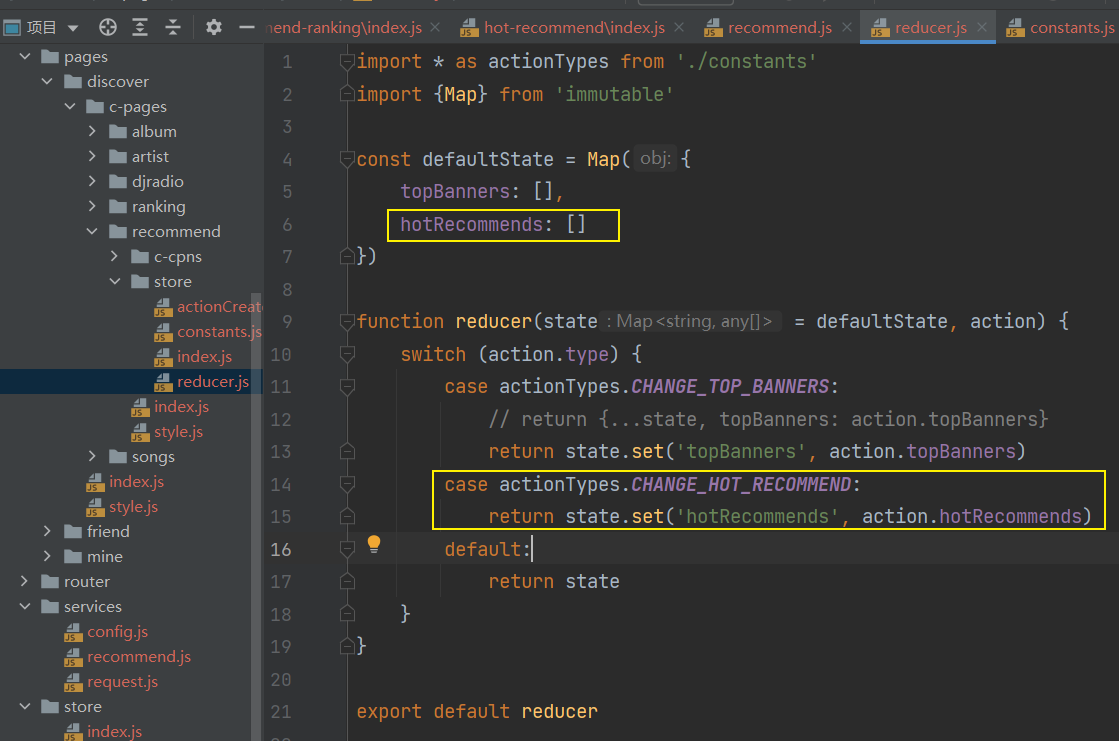Expand the router folder
This screenshot has height=741, width=1119.
pyautogui.click(x=25, y=580)
